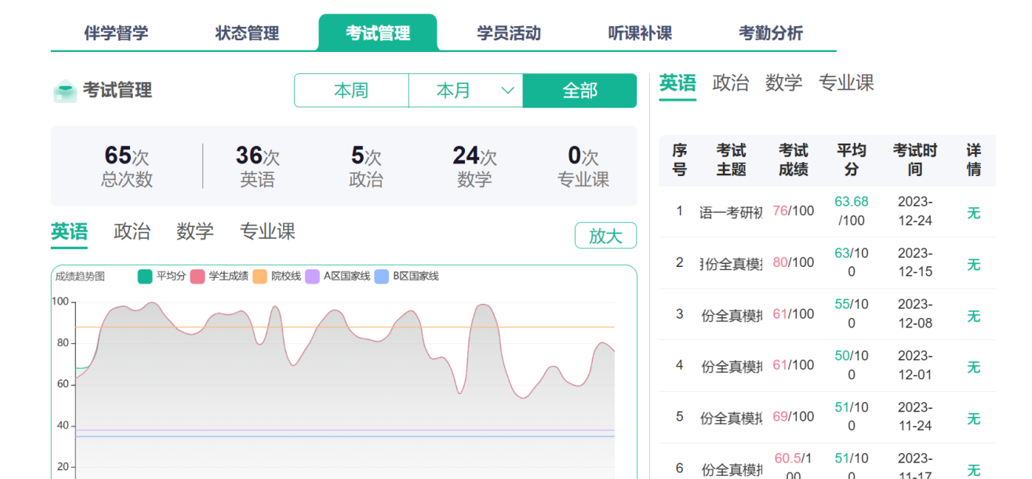Go to the 学员活动 tab
The width and height of the screenshot is (1032, 479).
(509, 33)
